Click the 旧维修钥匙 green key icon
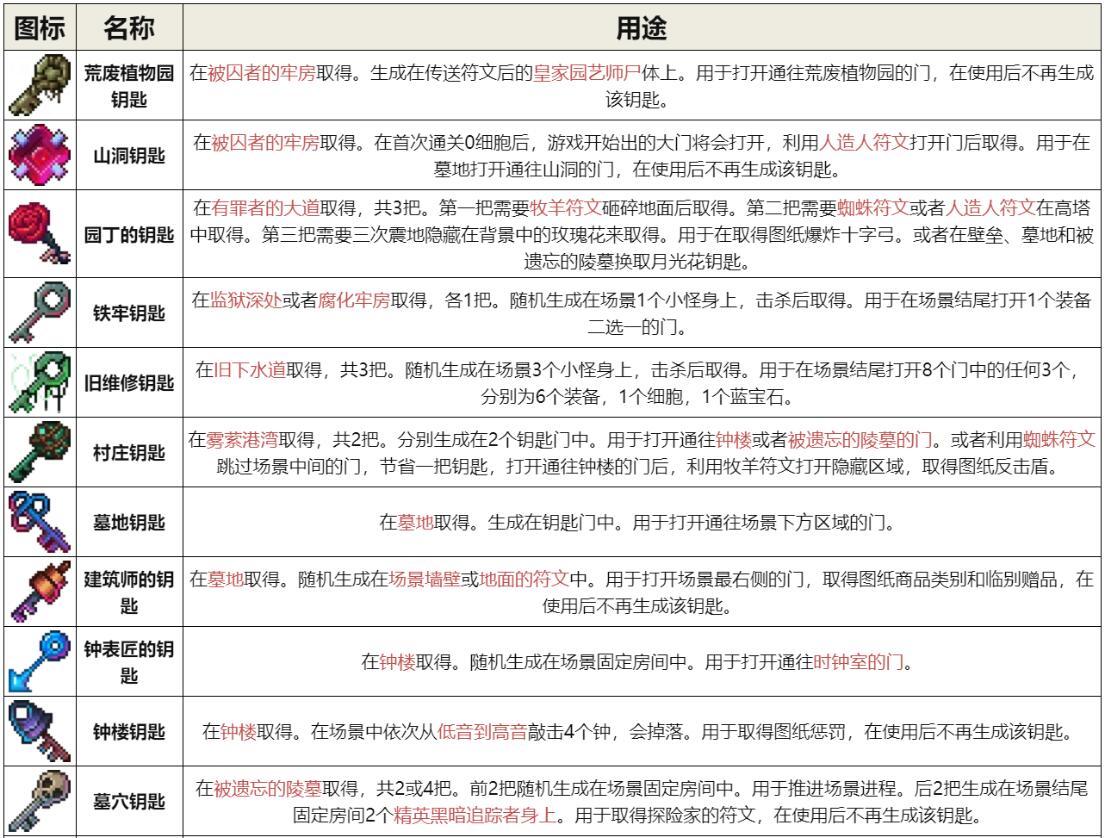This screenshot has height=838, width=1105. (x=38, y=383)
